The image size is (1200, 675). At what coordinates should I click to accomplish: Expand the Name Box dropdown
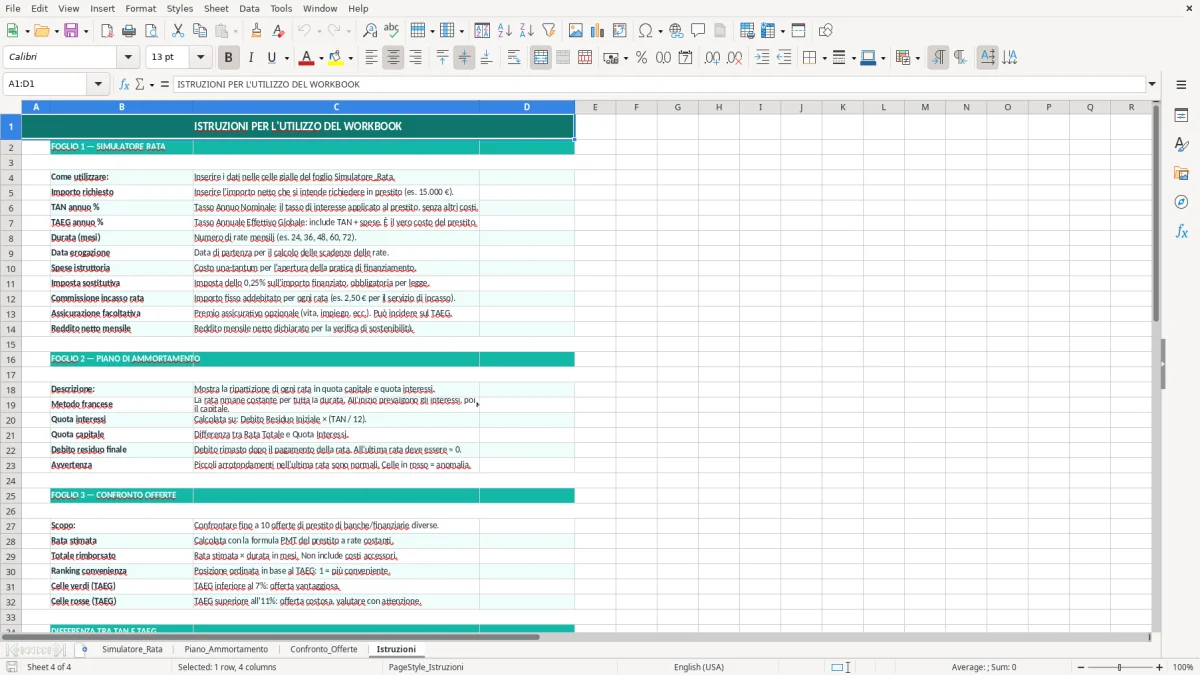[99, 84]
